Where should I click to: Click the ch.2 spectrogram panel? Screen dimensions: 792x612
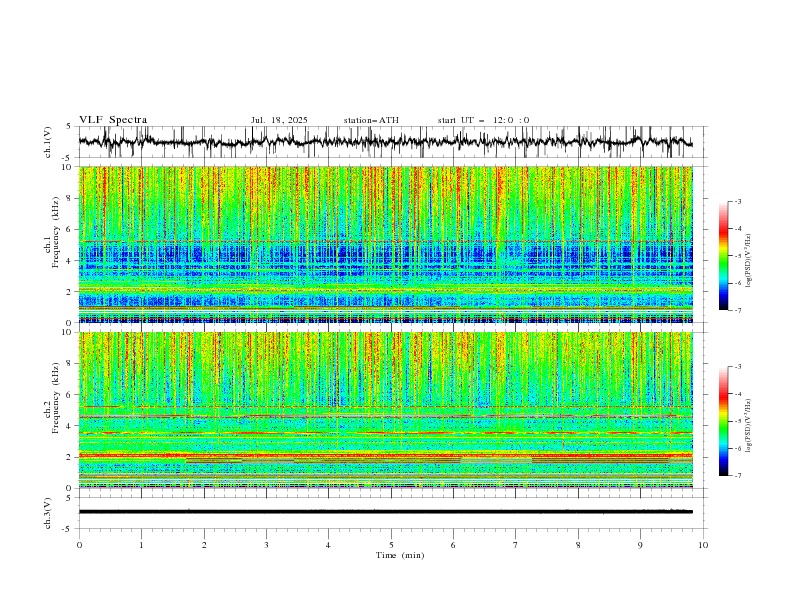click(x=385, y=410)
